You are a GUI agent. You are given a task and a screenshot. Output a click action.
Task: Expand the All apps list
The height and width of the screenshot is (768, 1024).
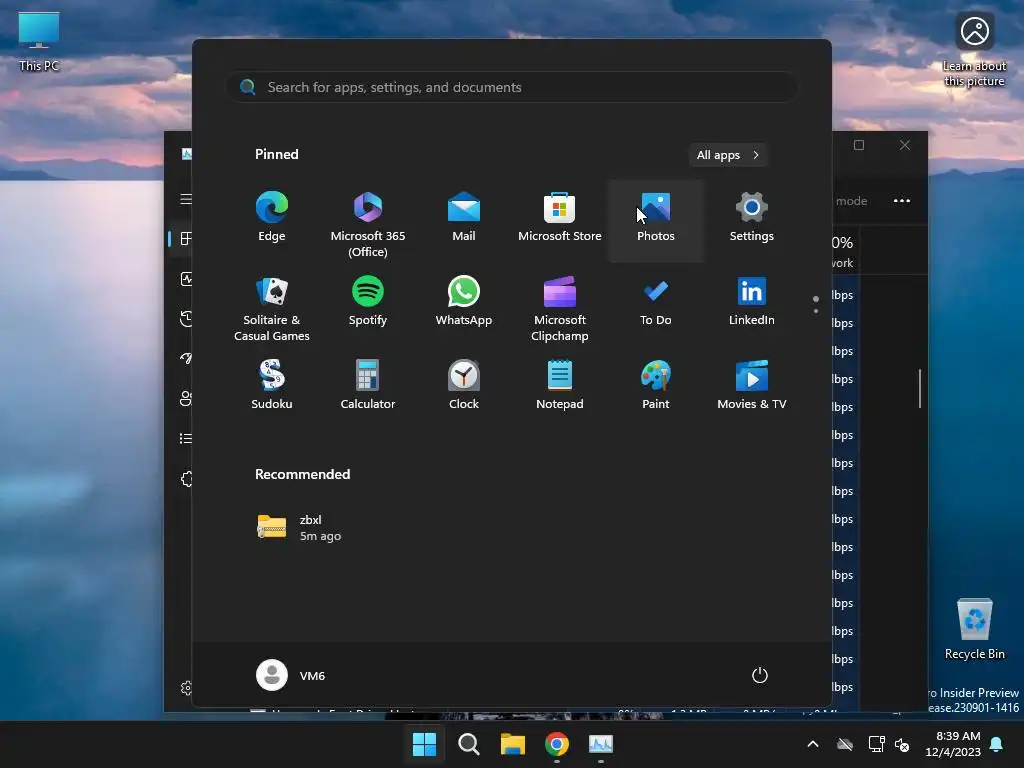[x=728, y=155]
